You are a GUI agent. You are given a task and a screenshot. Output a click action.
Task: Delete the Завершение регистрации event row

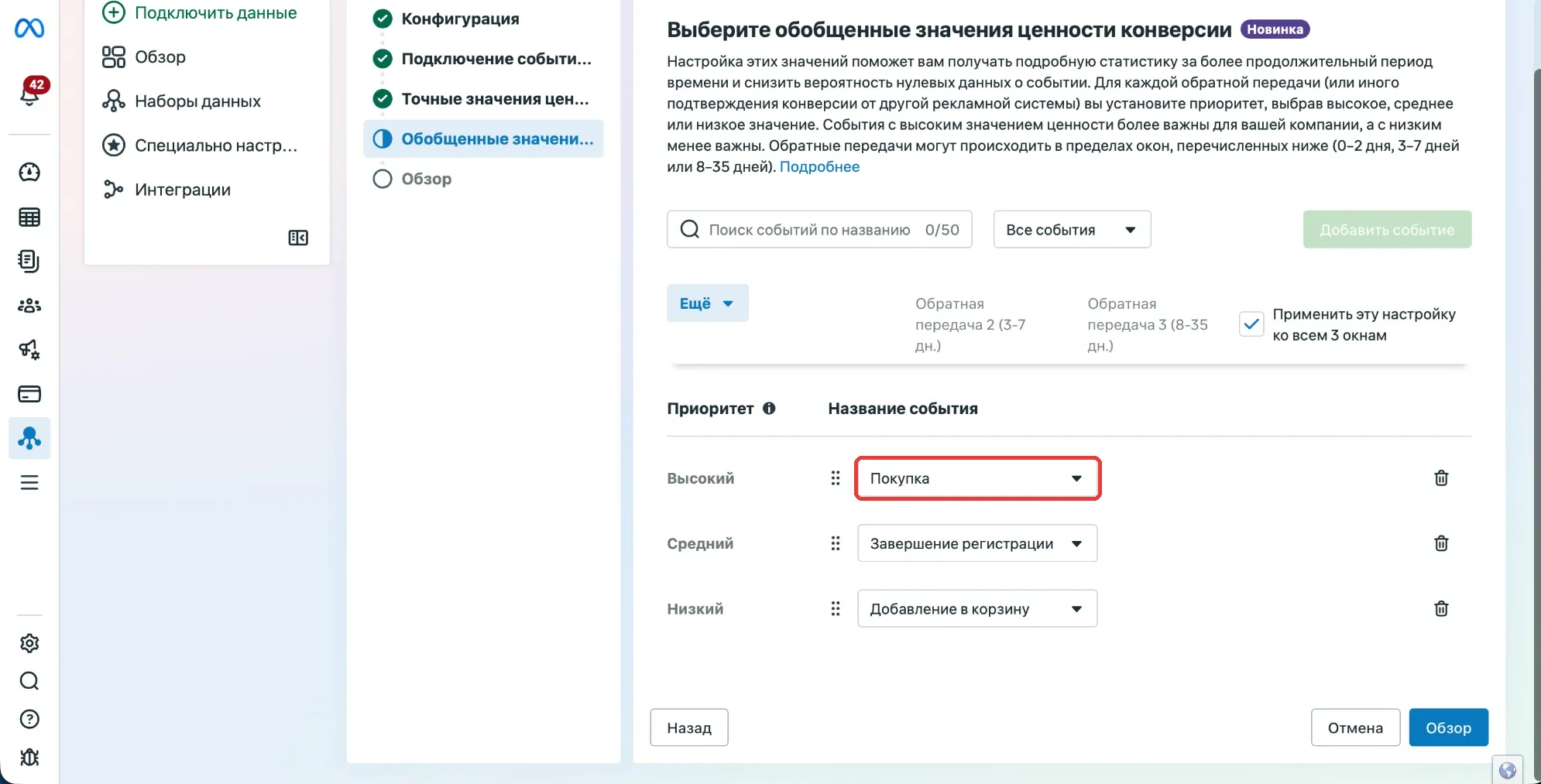point(1441,543)
